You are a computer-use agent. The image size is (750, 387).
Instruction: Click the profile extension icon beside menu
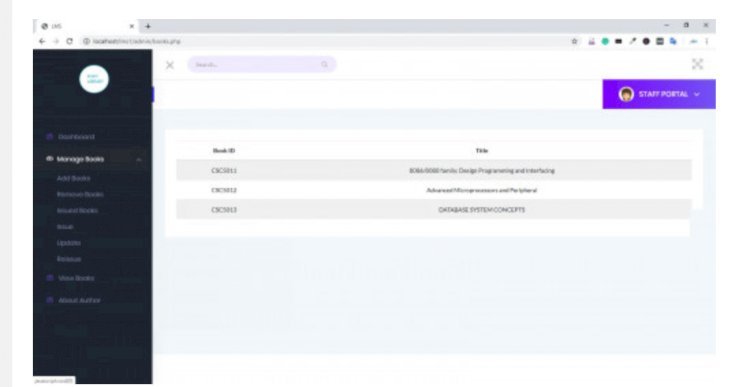(x=694, y=42)
